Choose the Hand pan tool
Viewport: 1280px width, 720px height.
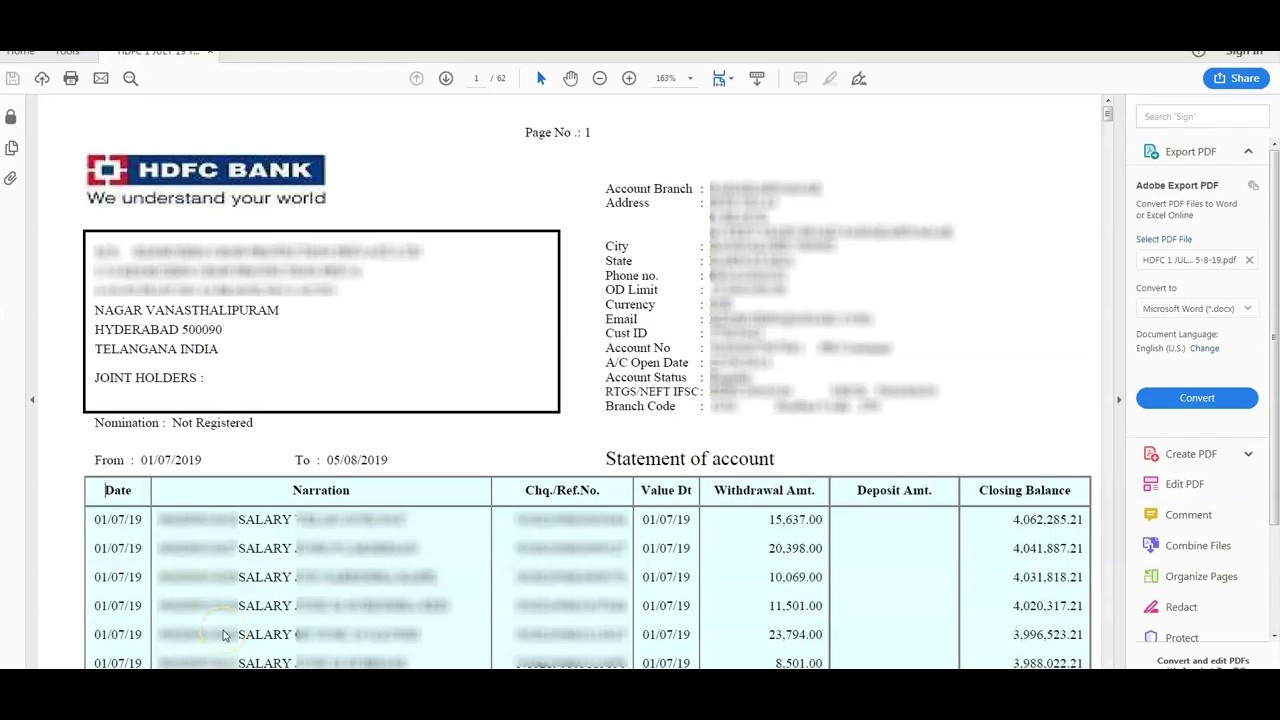(570, 78)
